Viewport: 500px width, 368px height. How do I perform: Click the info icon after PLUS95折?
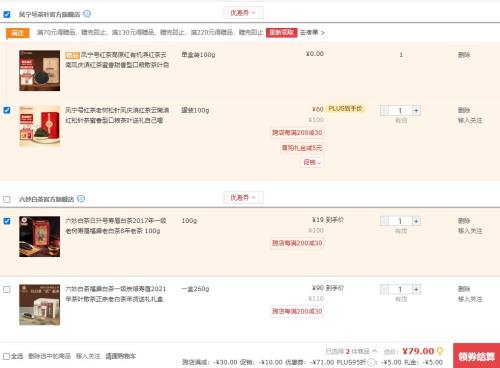(x=371, y=362)
